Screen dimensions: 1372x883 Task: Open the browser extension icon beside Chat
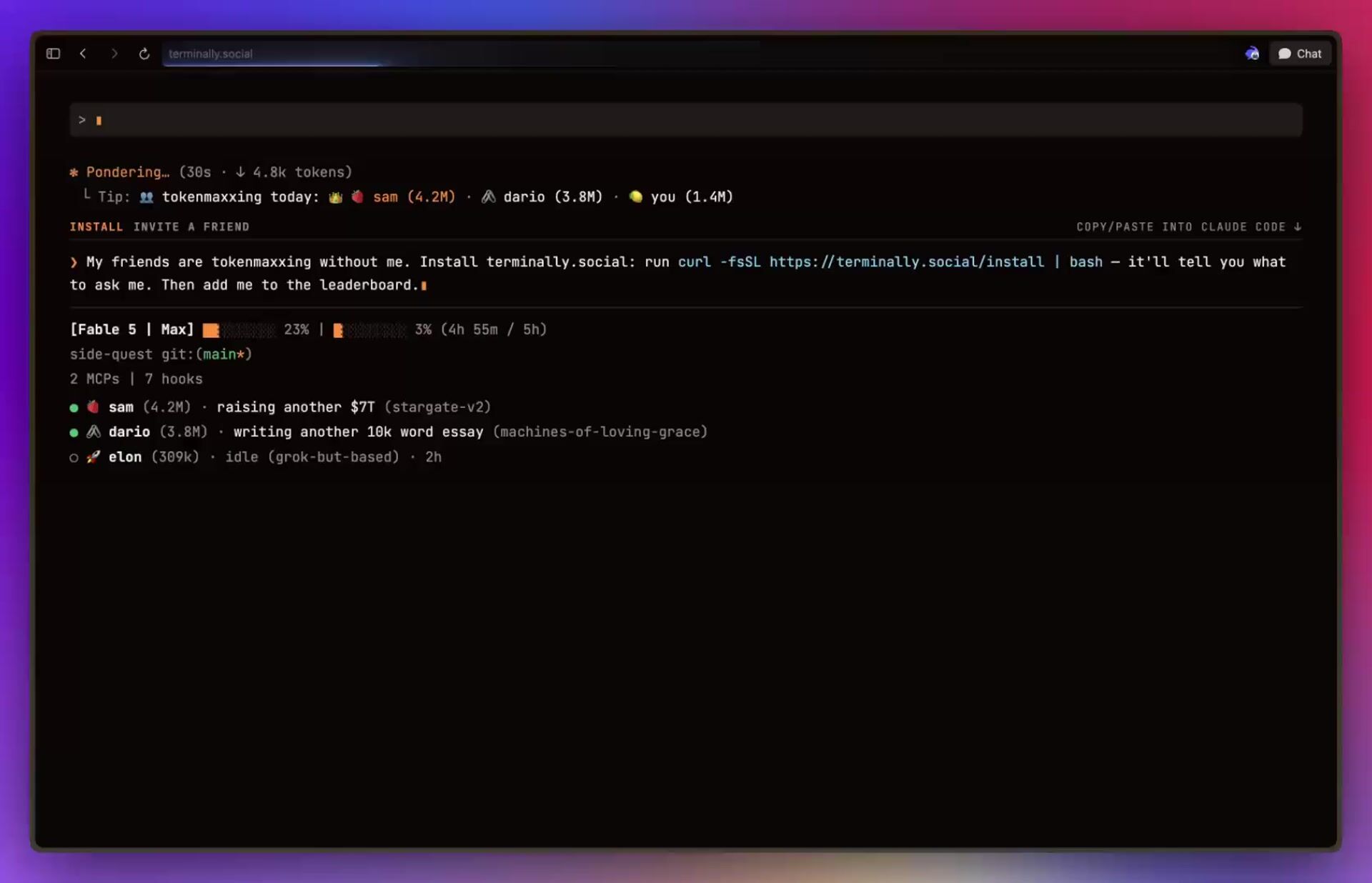click(1252, 54)
